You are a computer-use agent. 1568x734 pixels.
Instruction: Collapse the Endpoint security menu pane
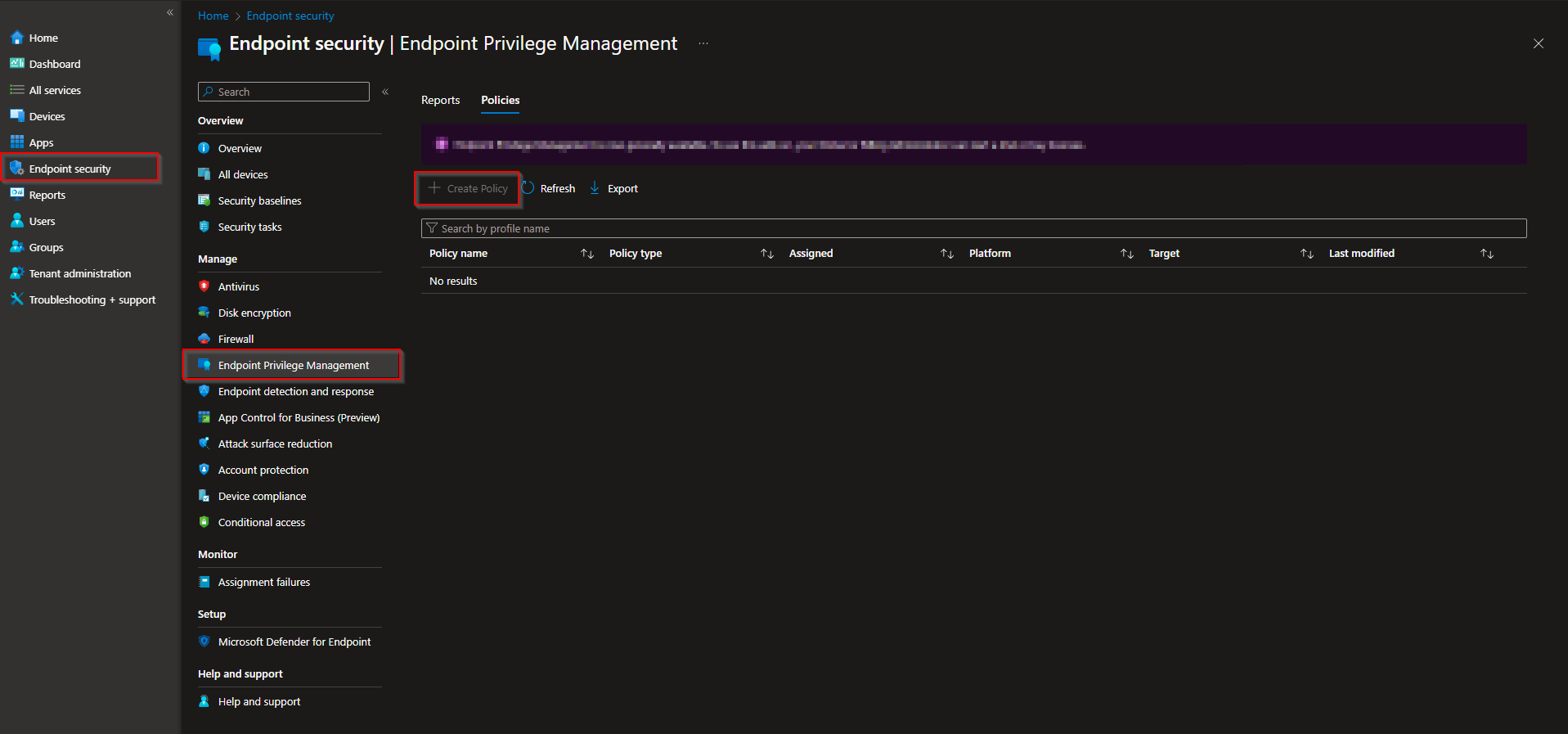point(385,92)
